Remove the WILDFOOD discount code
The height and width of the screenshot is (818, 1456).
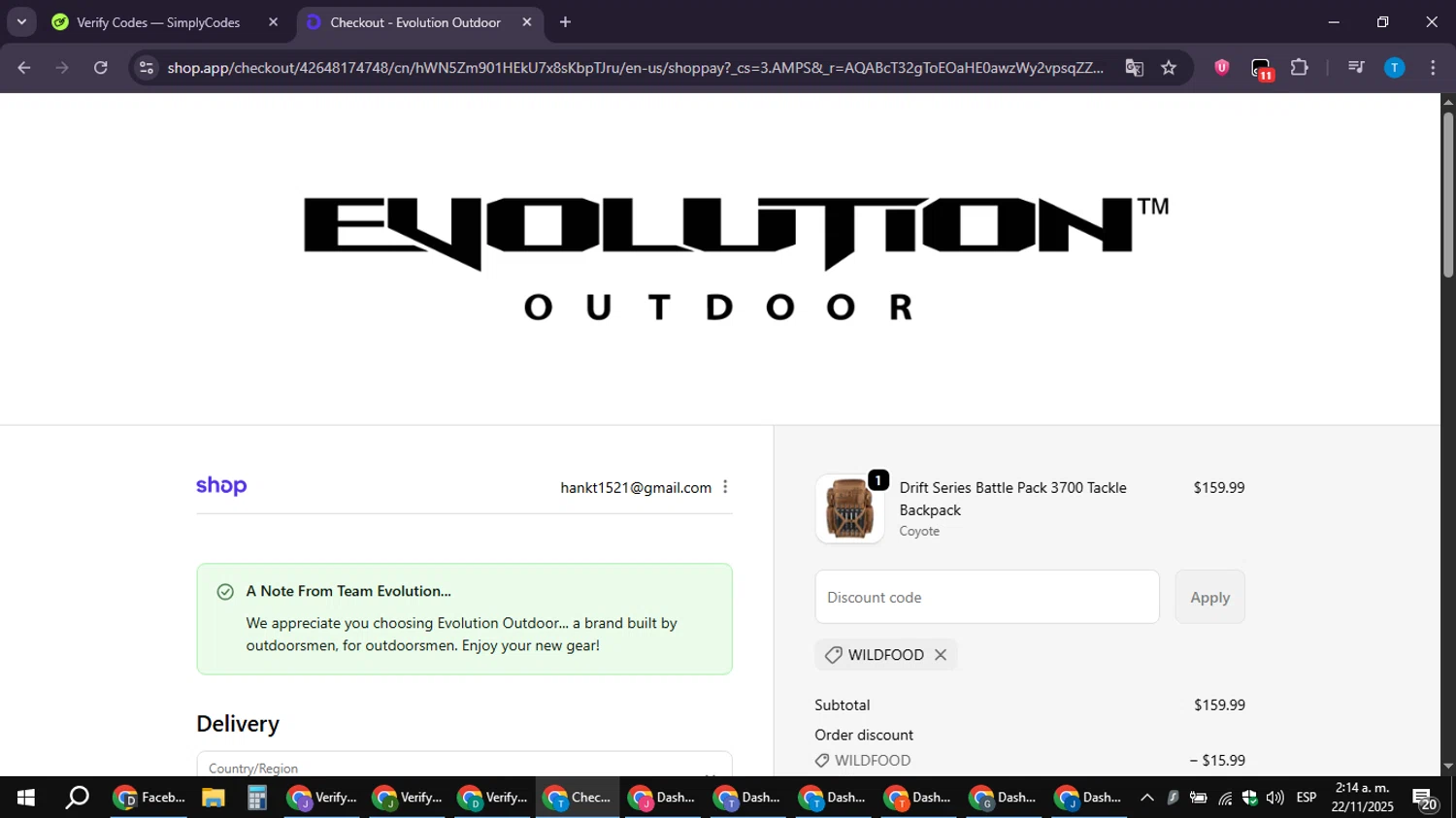coord(941,655)
